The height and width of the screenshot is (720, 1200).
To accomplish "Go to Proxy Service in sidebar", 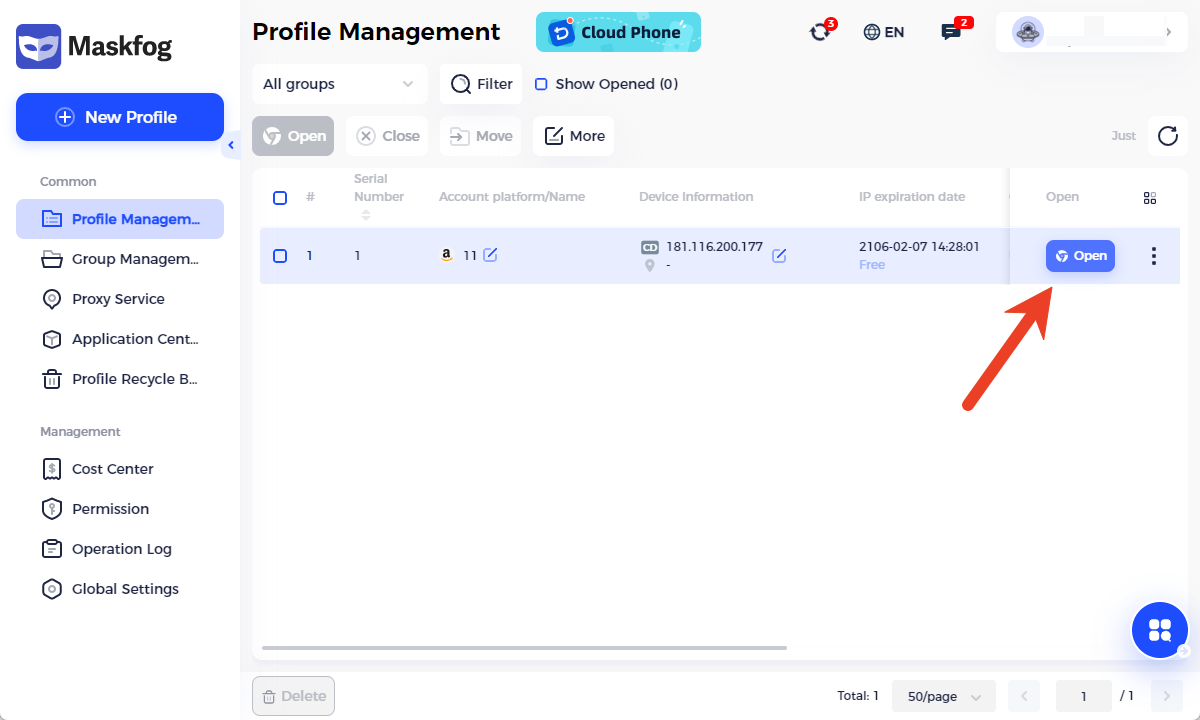I will coord(118,299).
